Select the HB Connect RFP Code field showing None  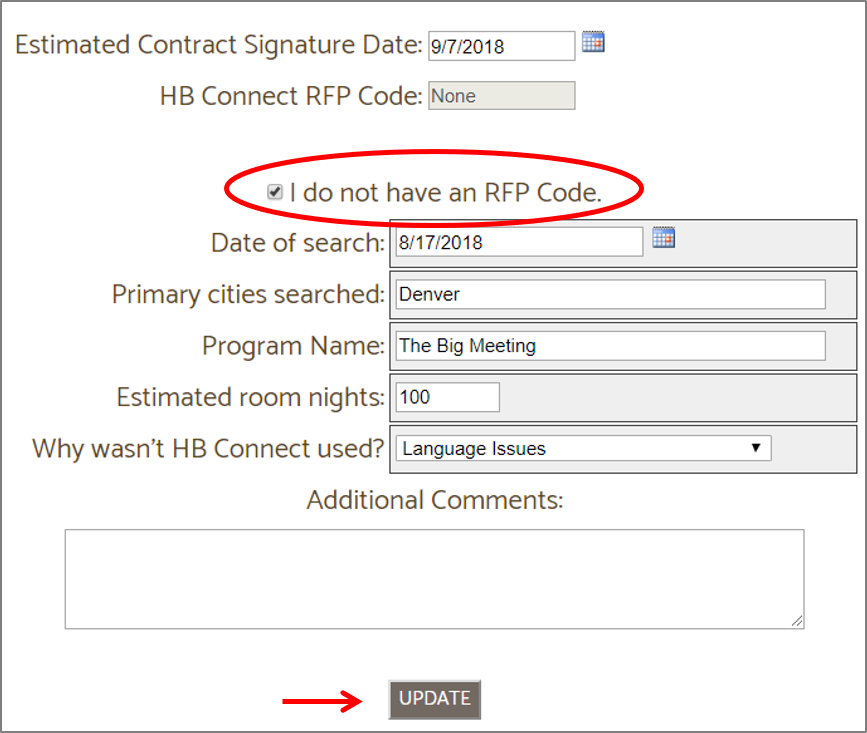pos(500,95)
